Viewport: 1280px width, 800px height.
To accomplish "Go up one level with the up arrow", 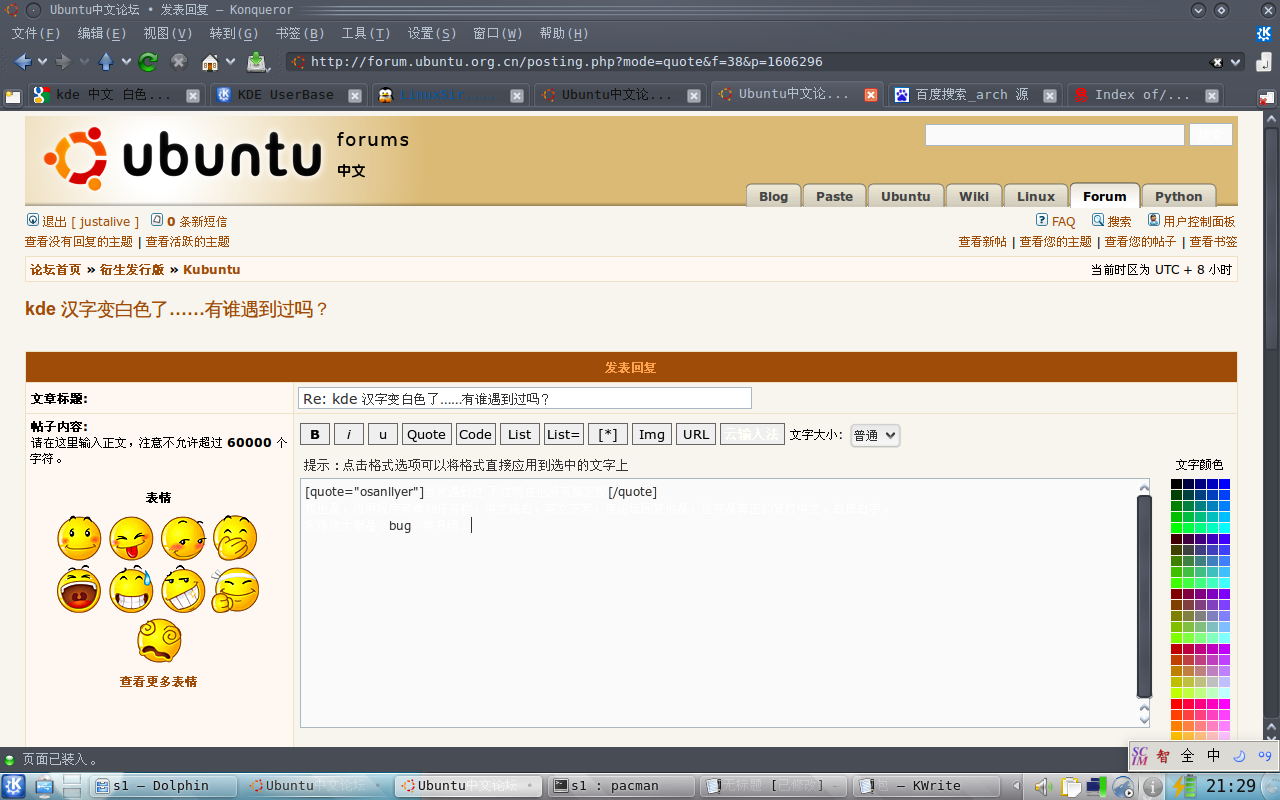I will [x=106, y=62].
